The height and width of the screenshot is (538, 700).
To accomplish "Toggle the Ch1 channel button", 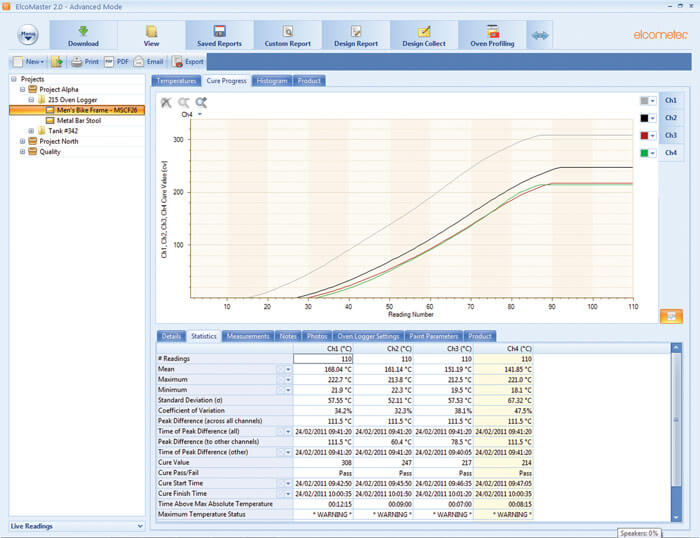I will coord(670,101).
